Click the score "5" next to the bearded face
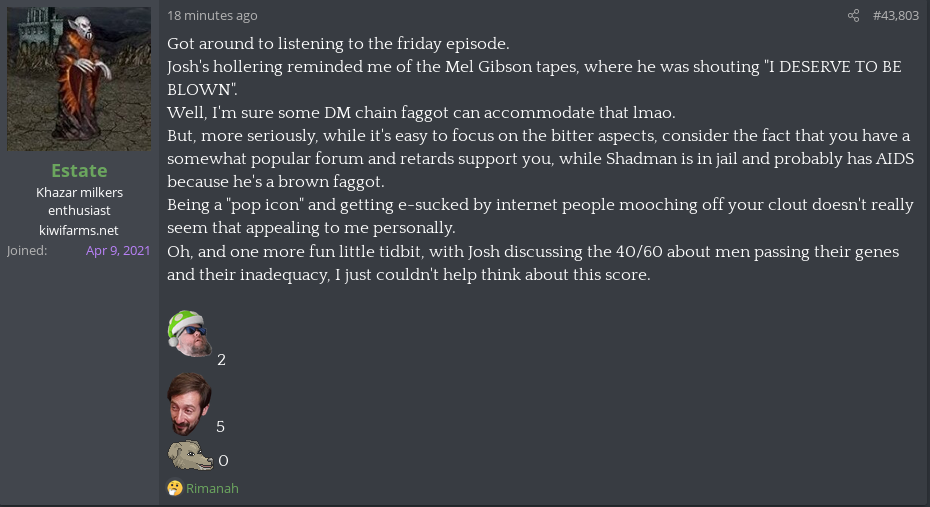Image resolution: width=930 pixels, height=507 pixels. click(221, 427)
